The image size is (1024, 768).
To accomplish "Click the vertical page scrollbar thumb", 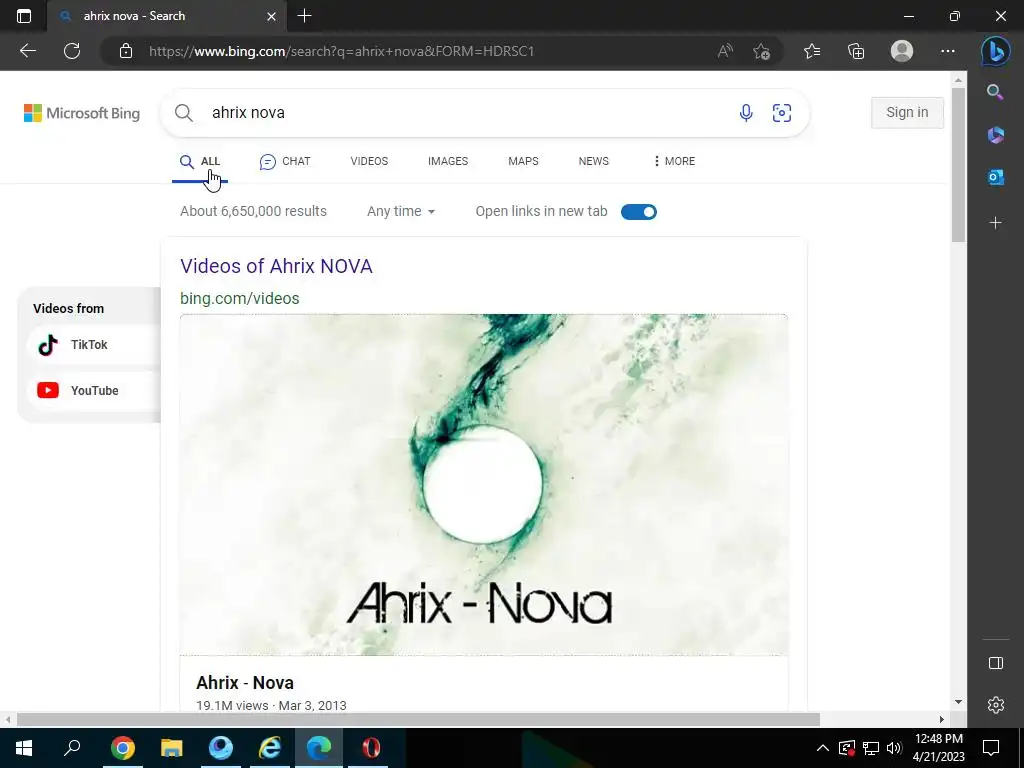I will pos(958,165).
